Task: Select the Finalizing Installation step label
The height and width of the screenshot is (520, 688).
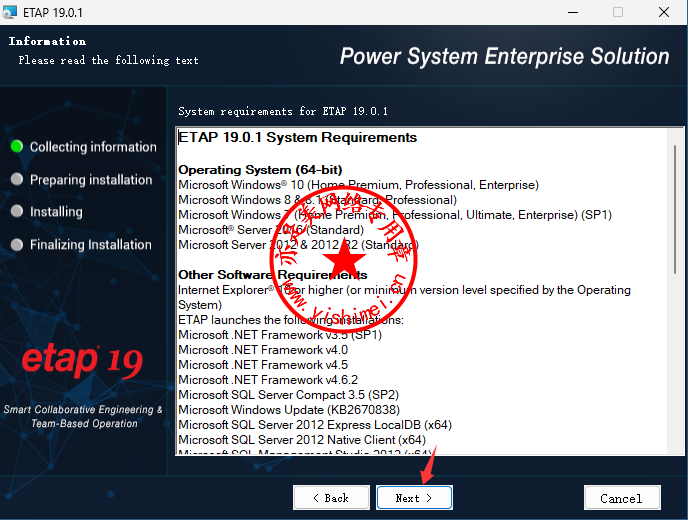Action: [x=91, y=245]
